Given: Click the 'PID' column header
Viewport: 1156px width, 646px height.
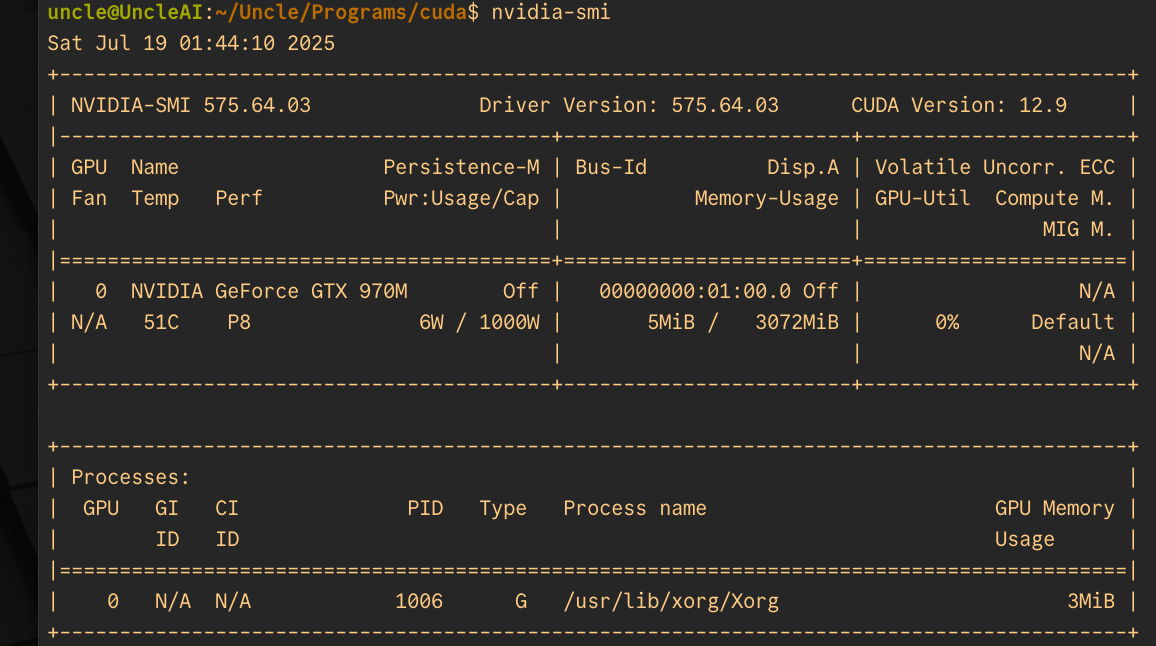Looking at the screenshot, I should pyautogui.click(x=425, y=508).
